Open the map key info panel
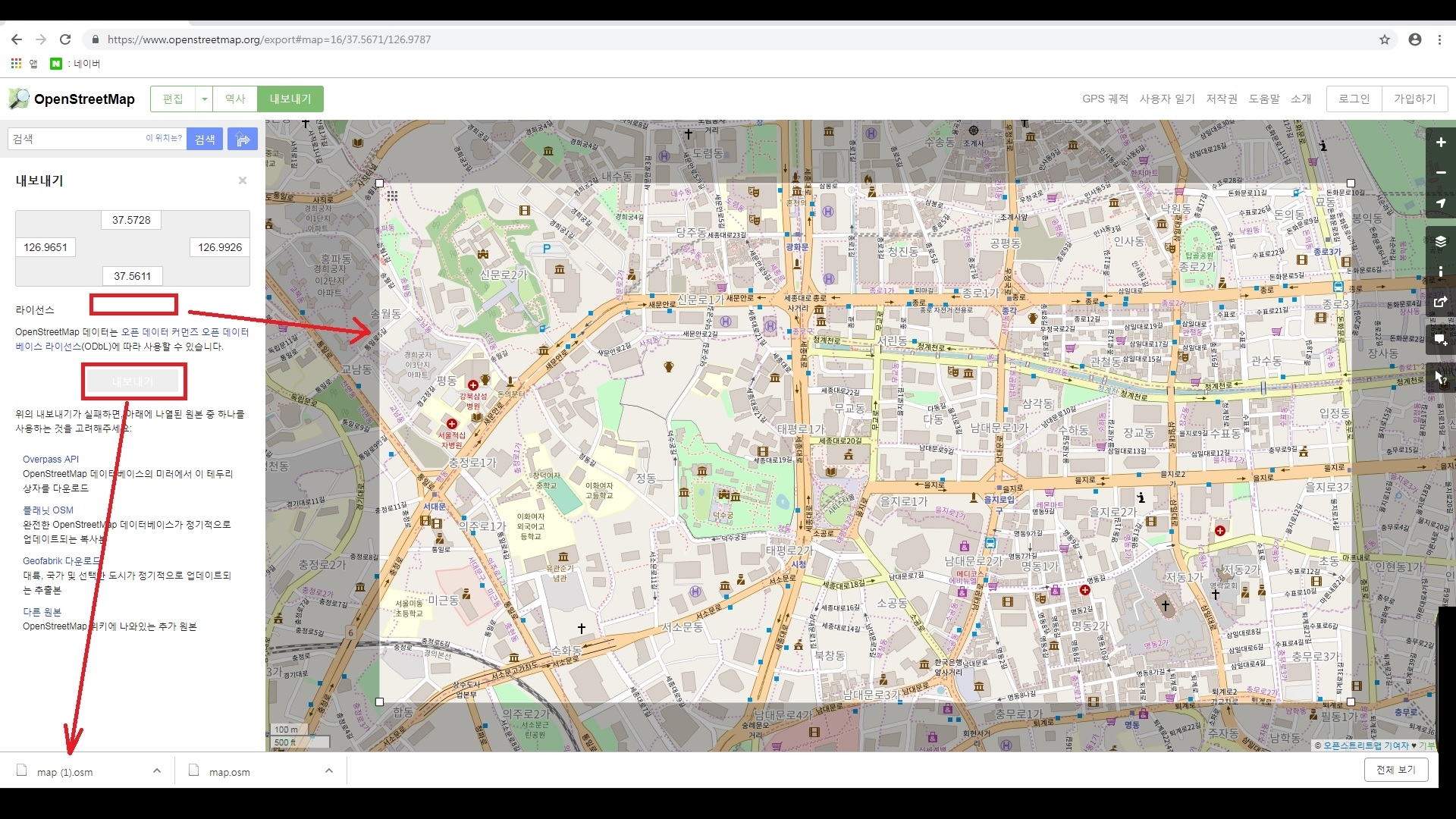Screen dimensions: 1456x819 coord(1441,271)
